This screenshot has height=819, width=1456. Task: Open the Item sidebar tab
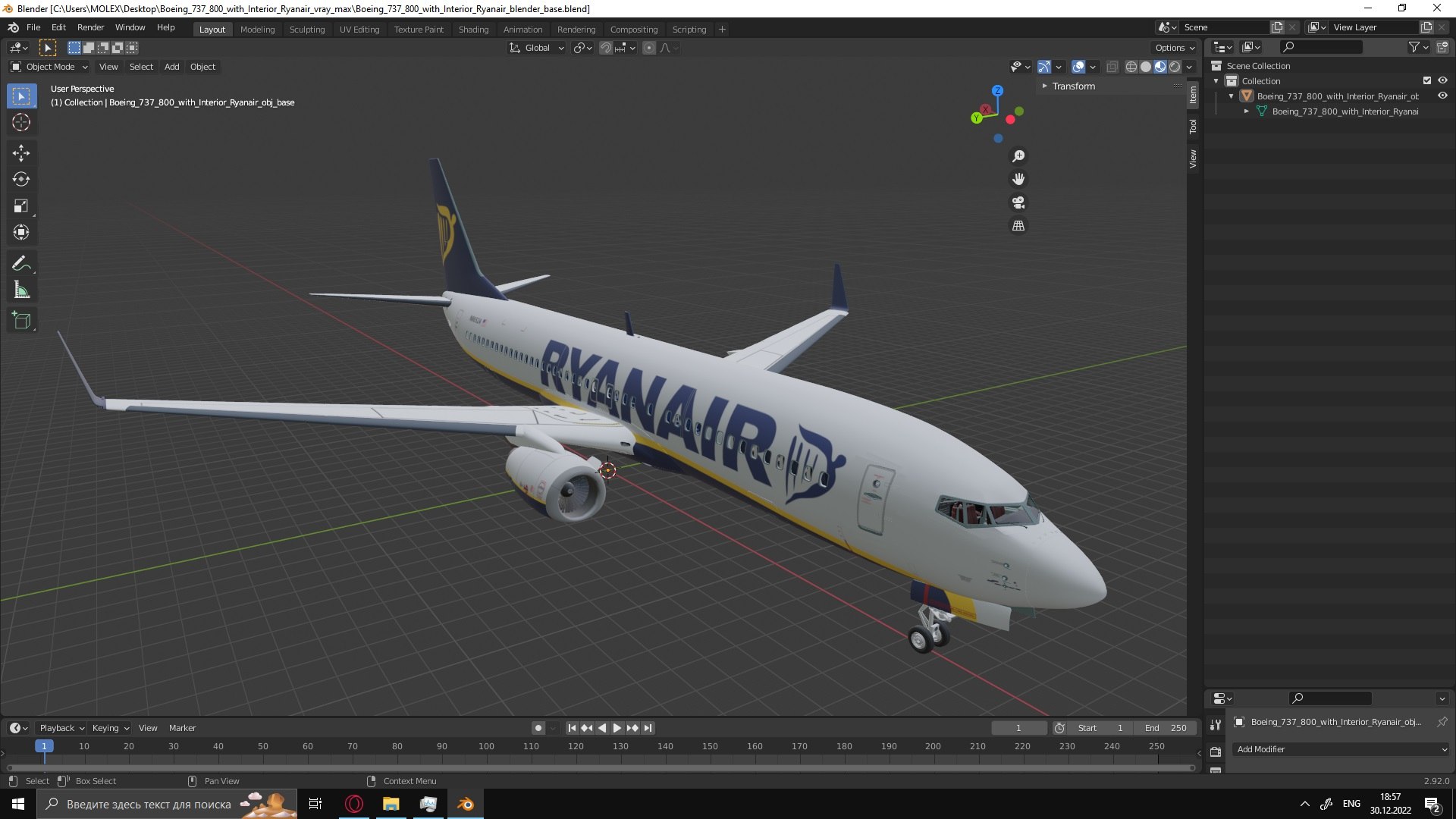pyautogui.click(x=1193, y=95)
